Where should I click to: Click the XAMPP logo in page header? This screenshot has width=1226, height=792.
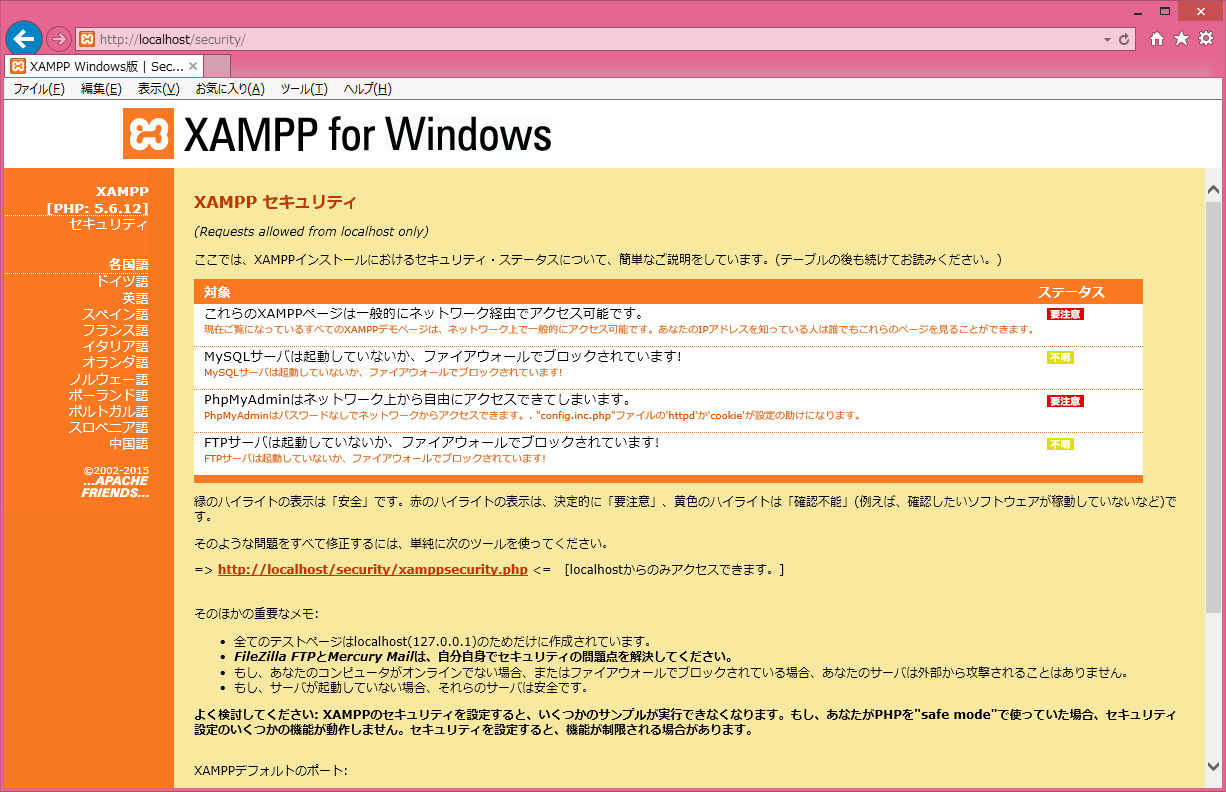click(x=148, y=134)
